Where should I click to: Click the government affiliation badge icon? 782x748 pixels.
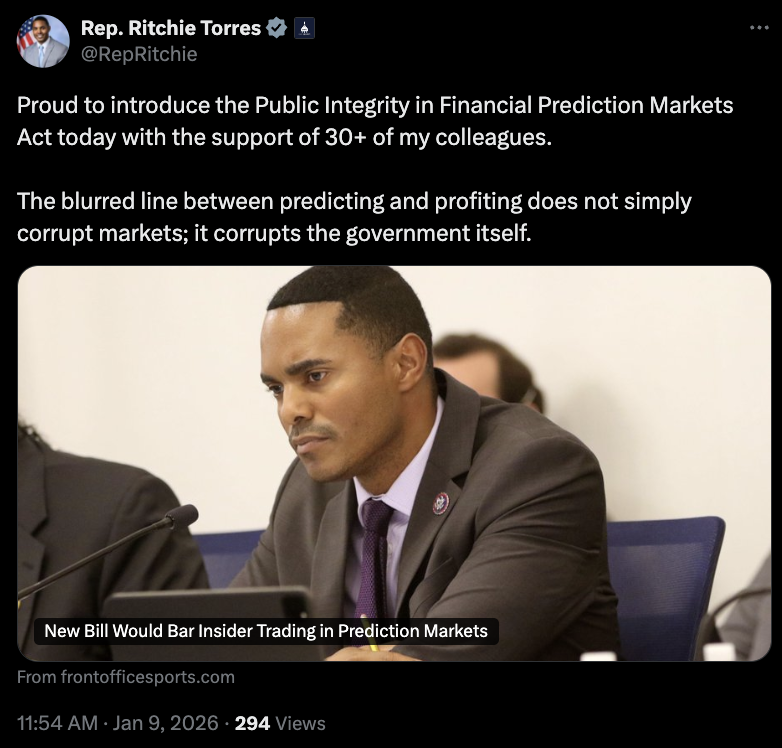point(305,29)
